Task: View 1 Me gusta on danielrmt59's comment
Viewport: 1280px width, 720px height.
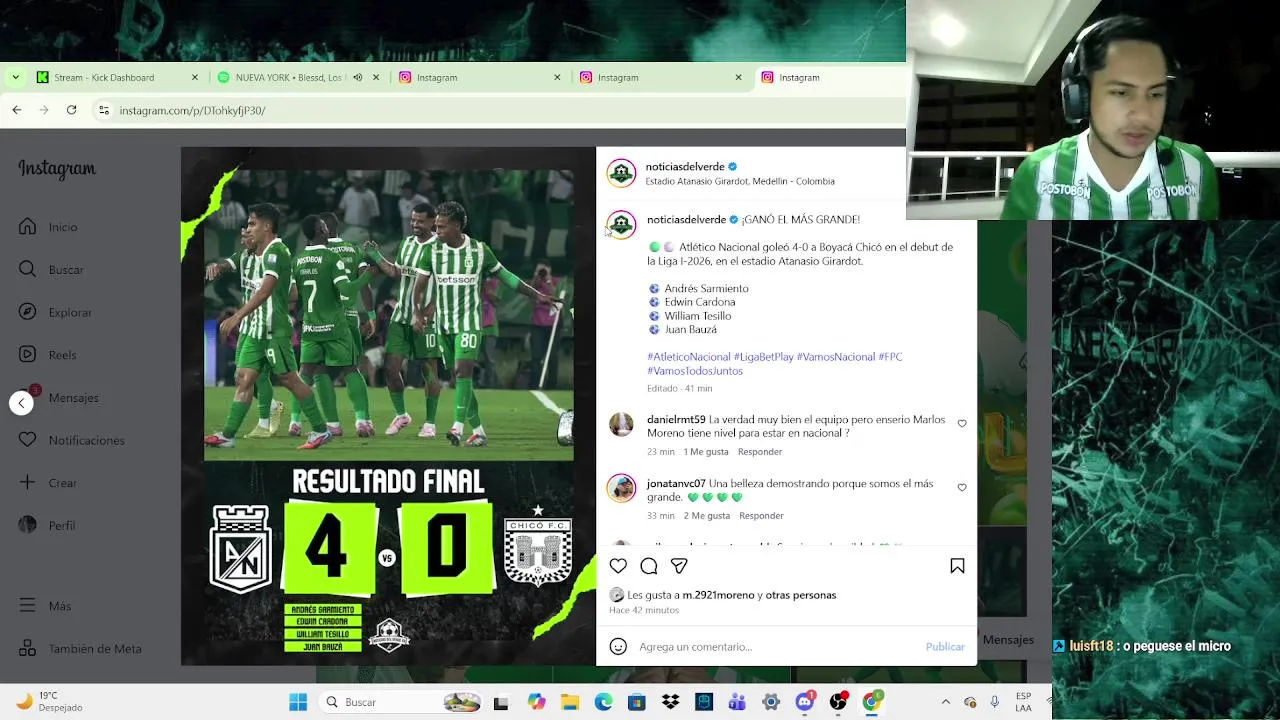Action: tap(706, 452)
